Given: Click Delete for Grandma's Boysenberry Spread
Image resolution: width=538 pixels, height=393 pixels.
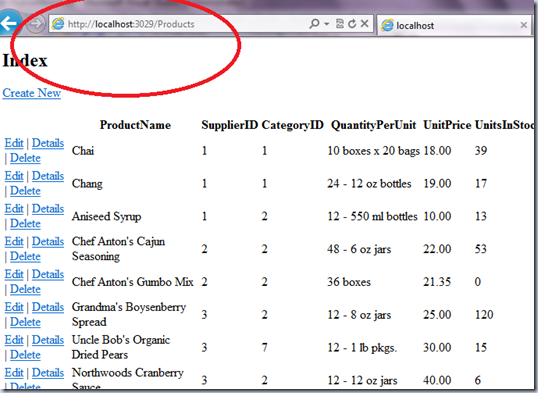Looking at the screenshot, I should (25, 323).
